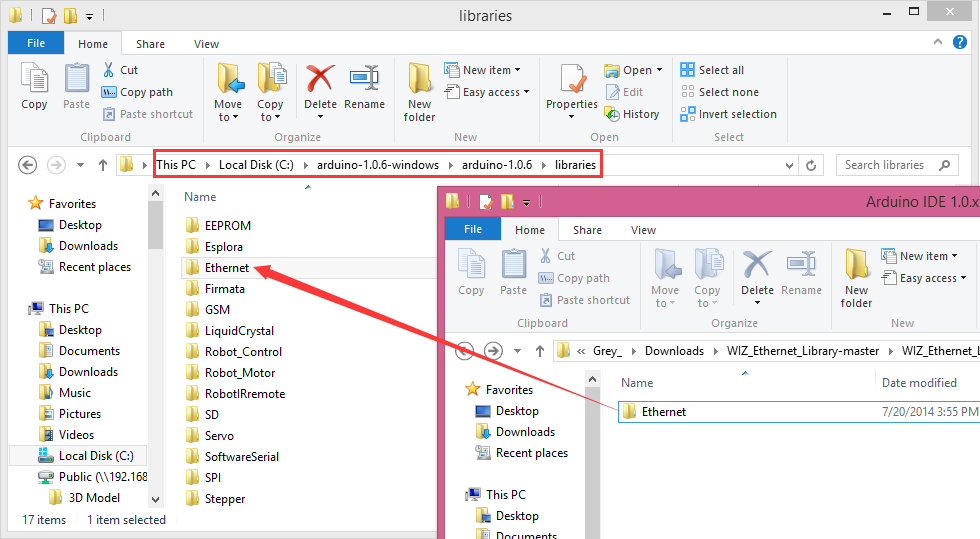Switch to Share tab in Arduino IDE window
The image size is (980, 539).
tap(588, 230)
